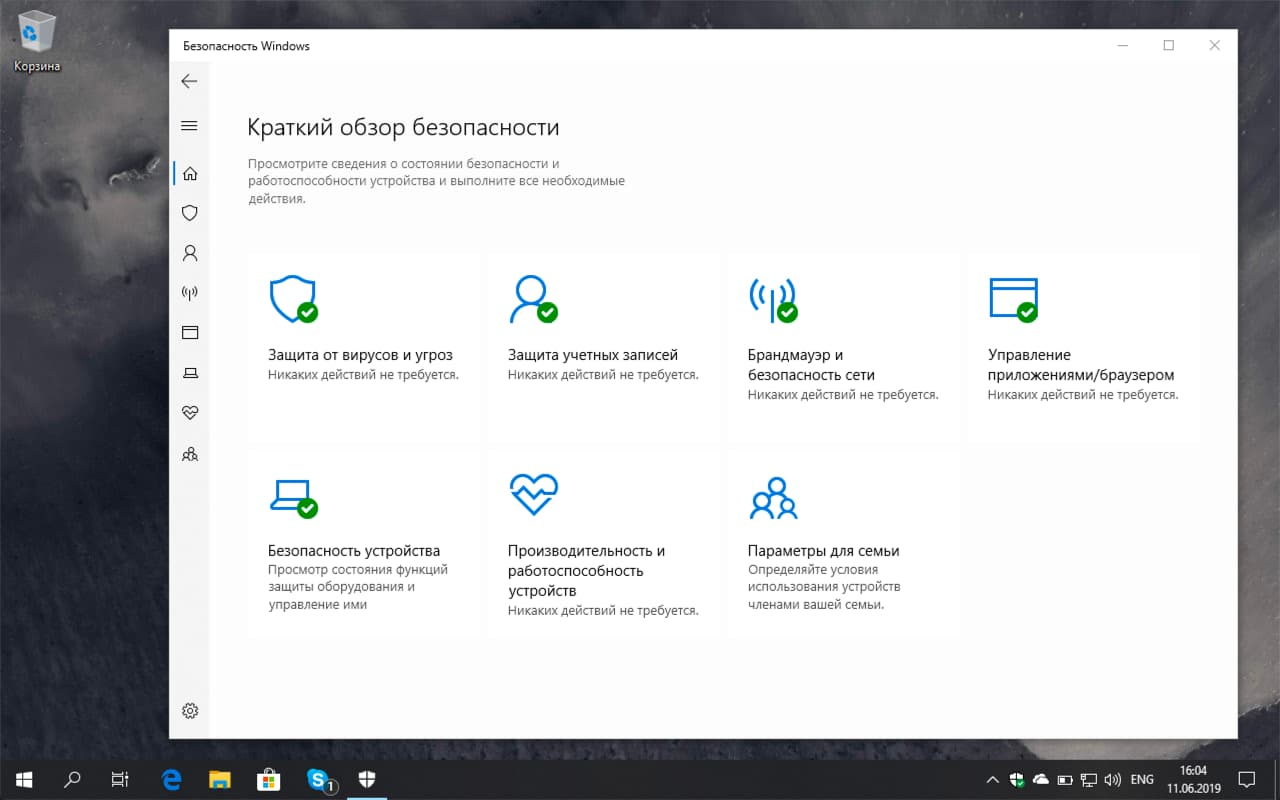Expand hidden icons in the system tray
Image resolution: width=1280 pixels, height=800 pixels.
pyautogui.click(x=993, y=779)
